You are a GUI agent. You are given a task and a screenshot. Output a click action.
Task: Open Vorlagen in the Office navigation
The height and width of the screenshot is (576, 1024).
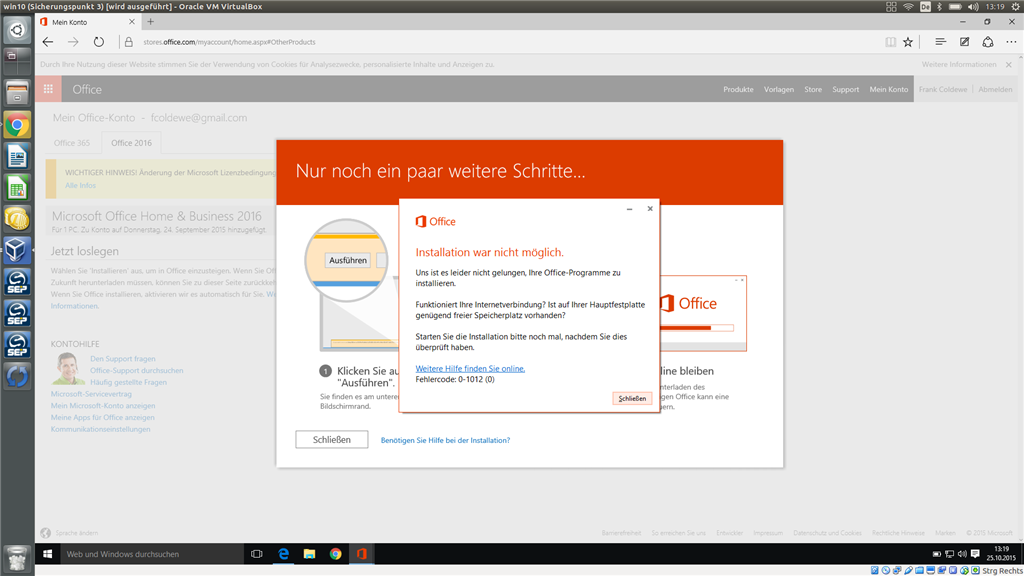coord(779,89)
